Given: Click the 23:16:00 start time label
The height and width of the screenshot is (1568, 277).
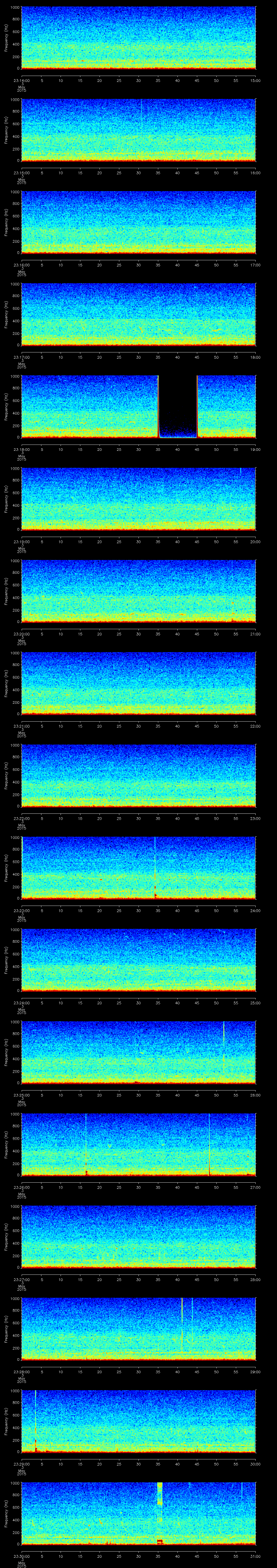Looking at the screenshot, I should [21, 265].
